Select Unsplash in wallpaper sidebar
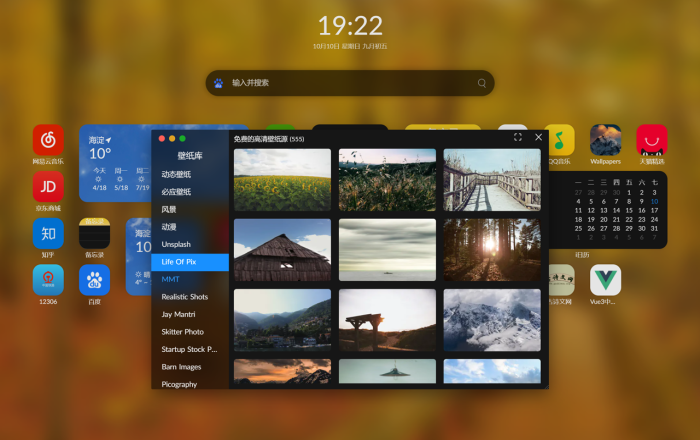The width and height of the screenshot is (700, 440). pos(176,244)
